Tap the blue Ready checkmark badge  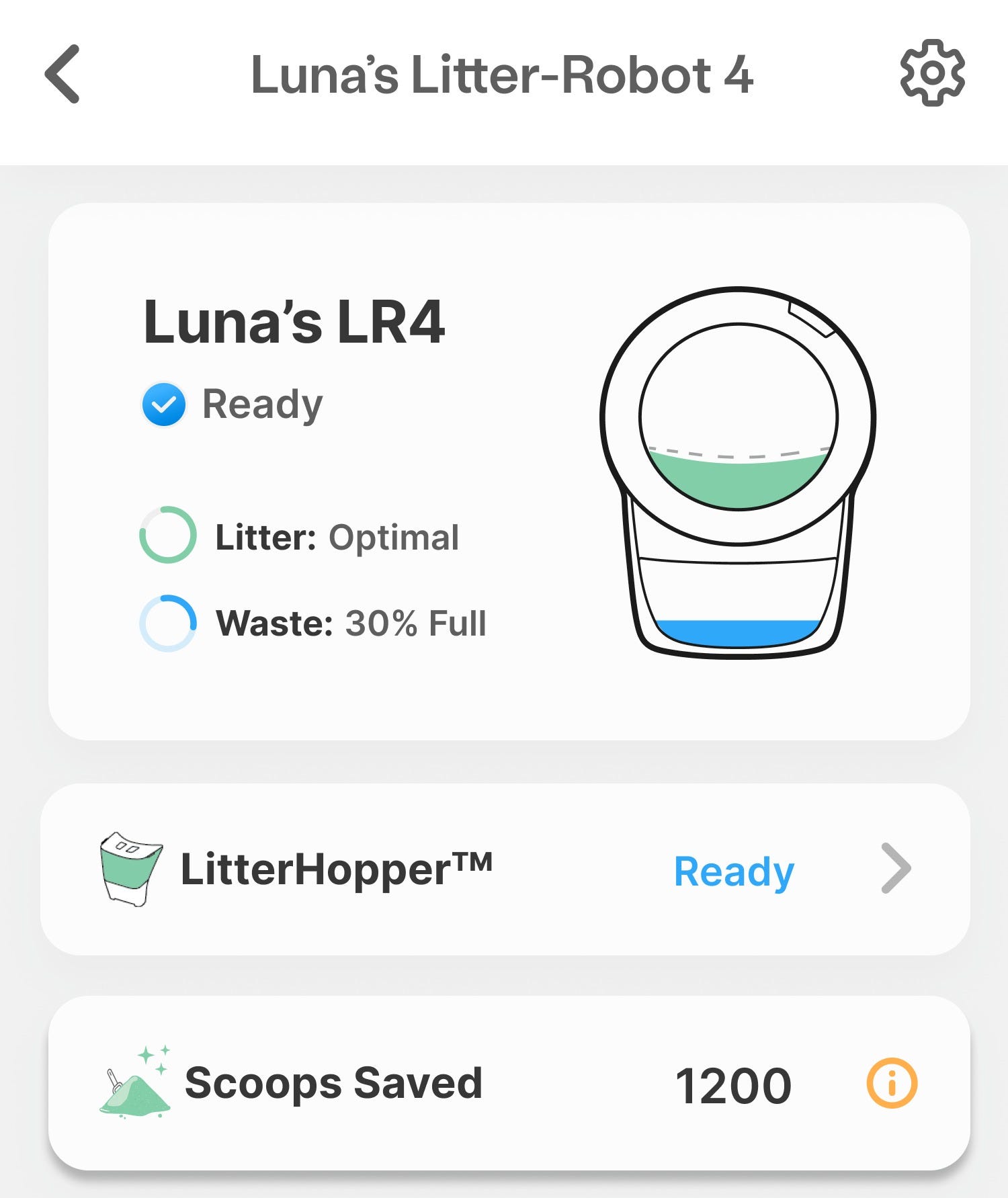click(x=163, y=404)
